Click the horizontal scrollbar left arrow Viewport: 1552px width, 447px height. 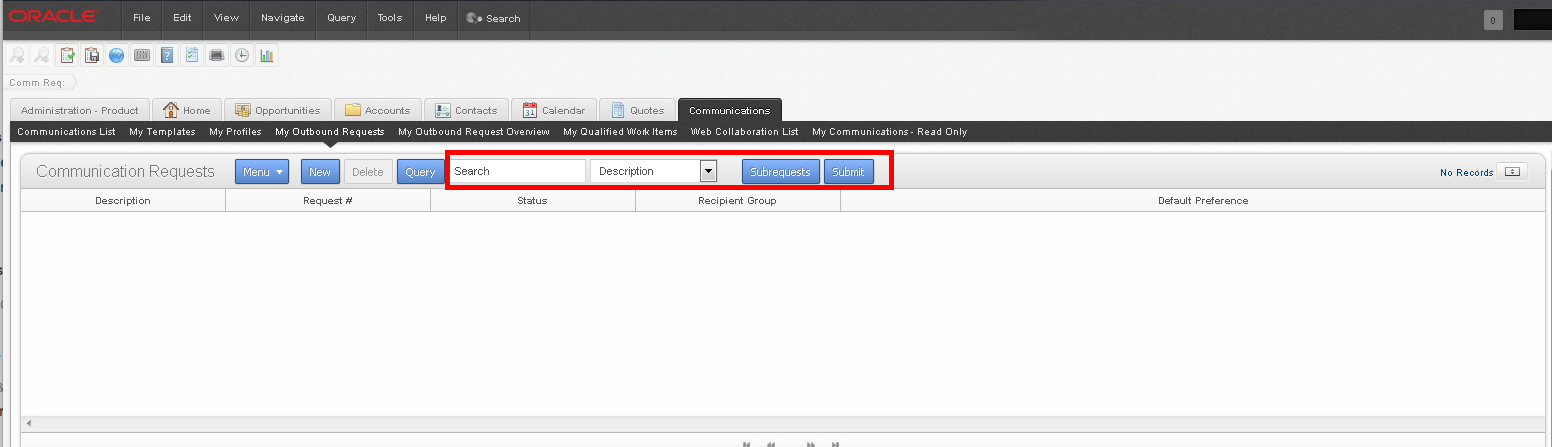28,424
